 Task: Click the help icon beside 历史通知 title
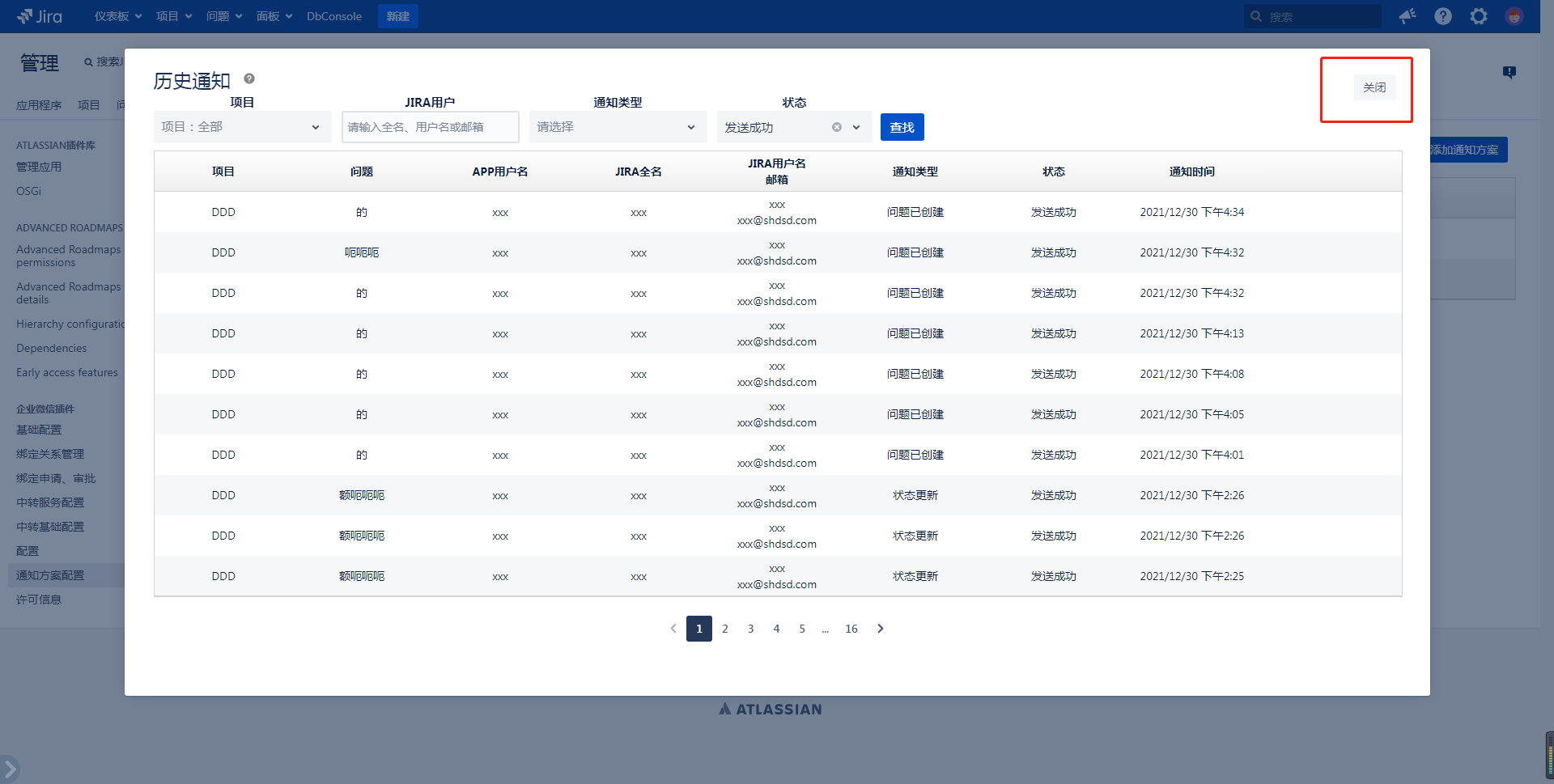[249, 78]
